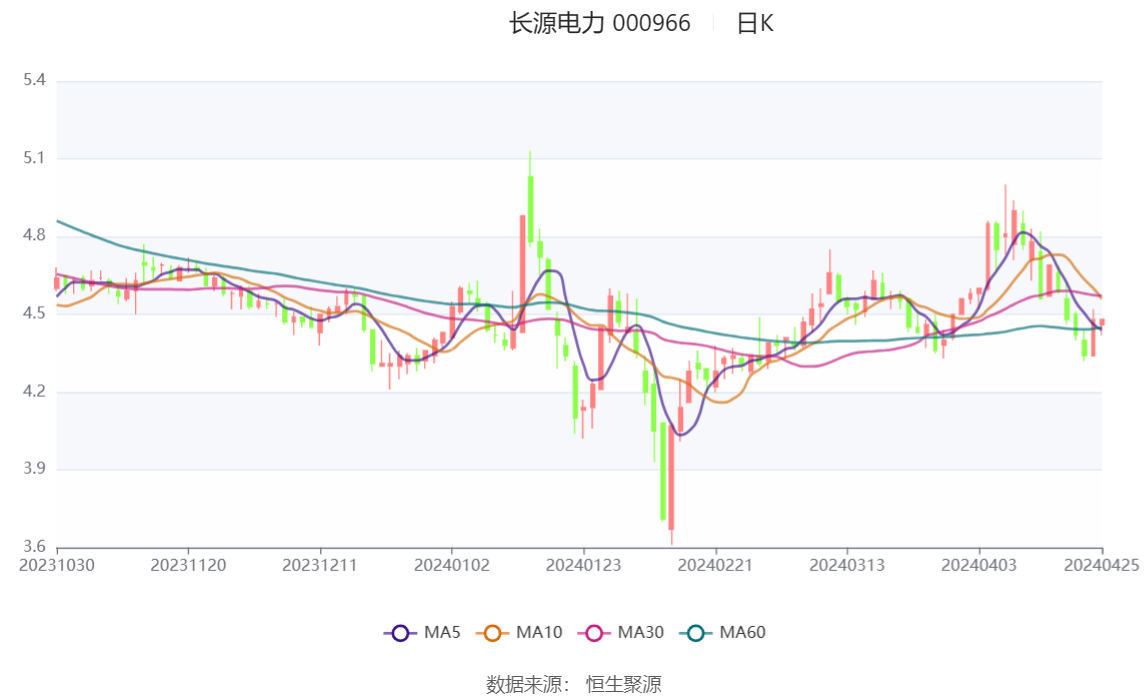1148x699 pixels.
Task: Click the 20240403 date label
Action: tap(979, 566)
